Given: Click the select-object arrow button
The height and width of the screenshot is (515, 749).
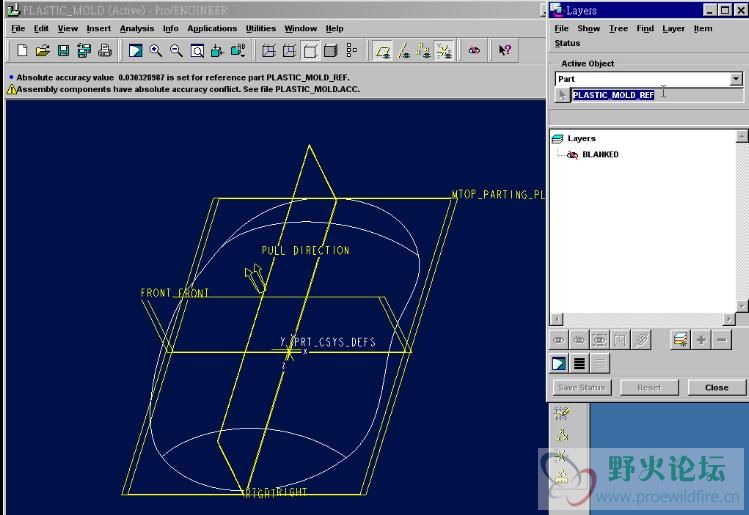Looking at the screenshot, I should point(562,95).
